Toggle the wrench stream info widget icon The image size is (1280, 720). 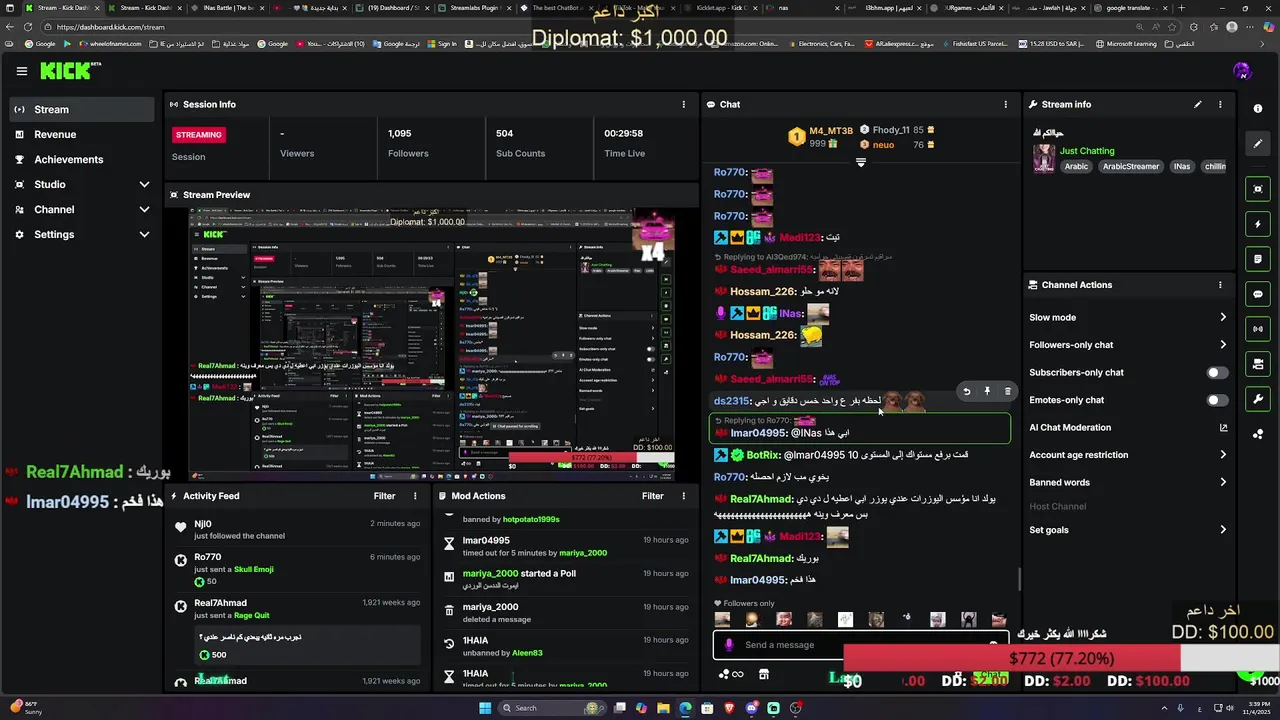click(1258, 399)
